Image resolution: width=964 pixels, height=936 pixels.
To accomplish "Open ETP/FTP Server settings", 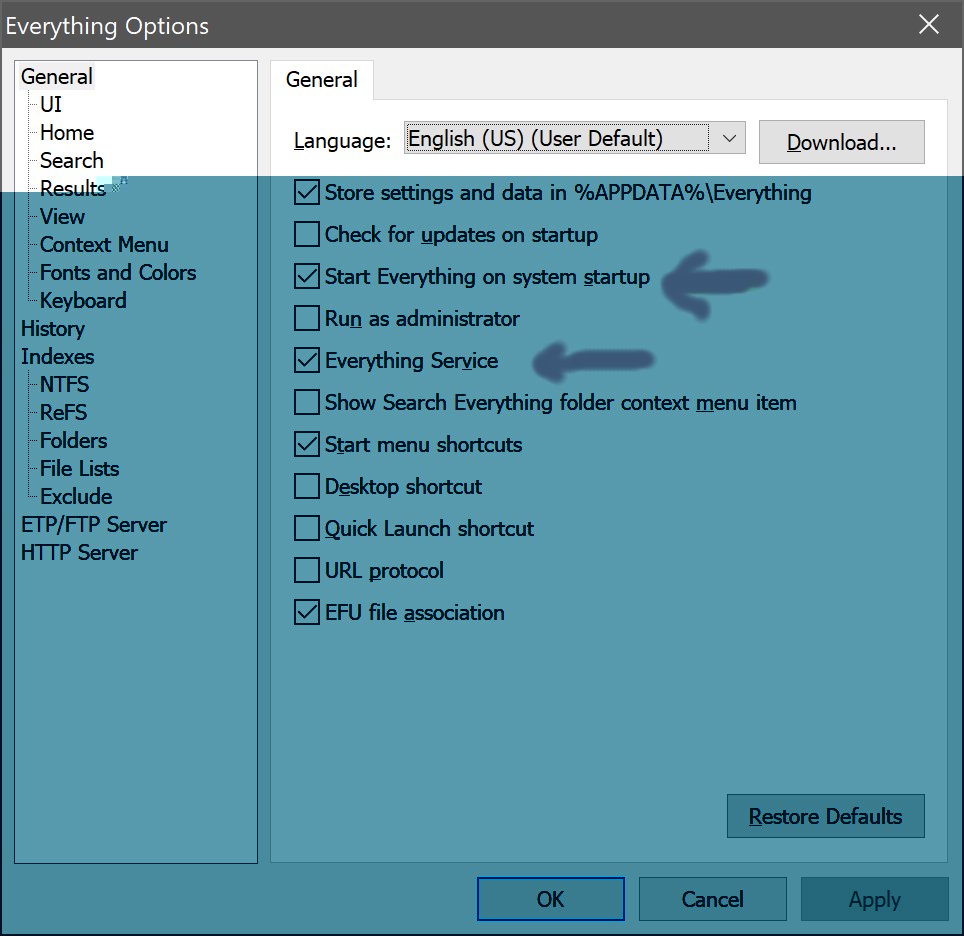I will [94, 525].
